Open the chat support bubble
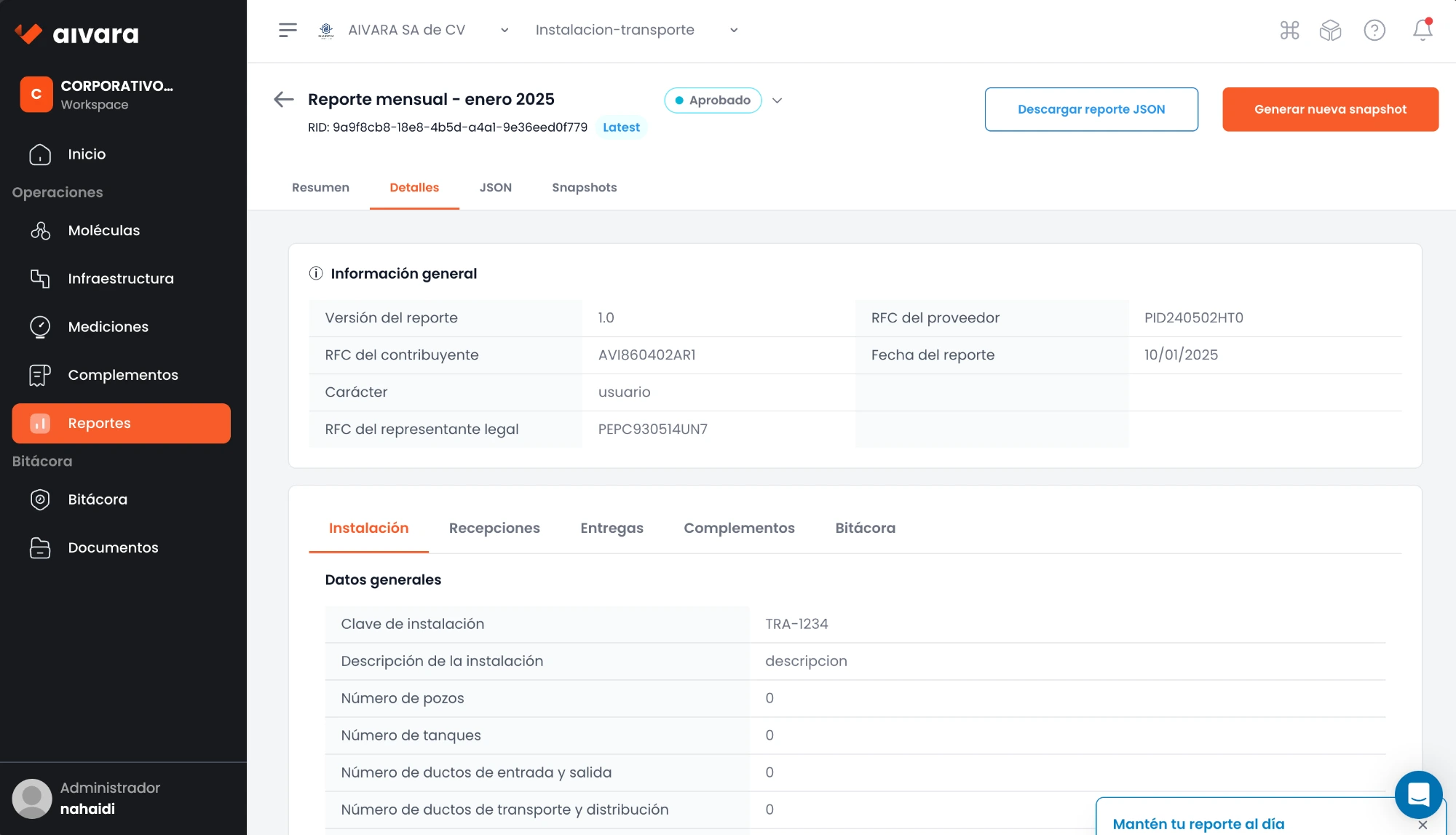This screenshot has width=1456, height=835. (x=1418, y=794)
